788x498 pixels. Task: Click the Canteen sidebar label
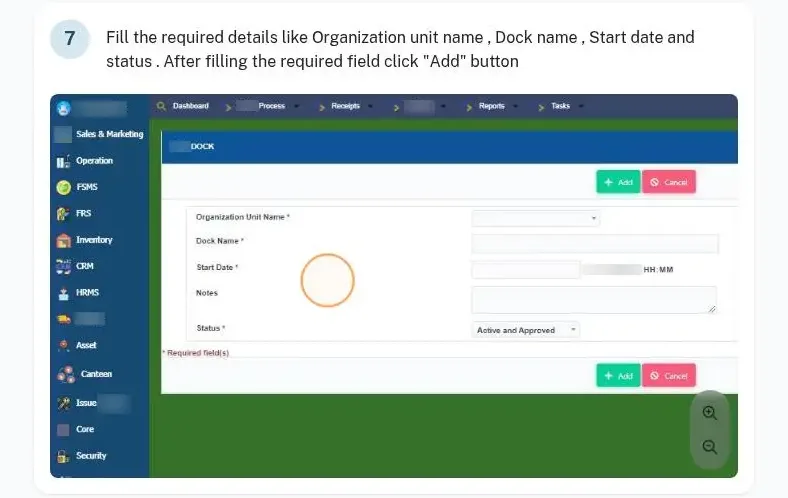coord(96,374)
